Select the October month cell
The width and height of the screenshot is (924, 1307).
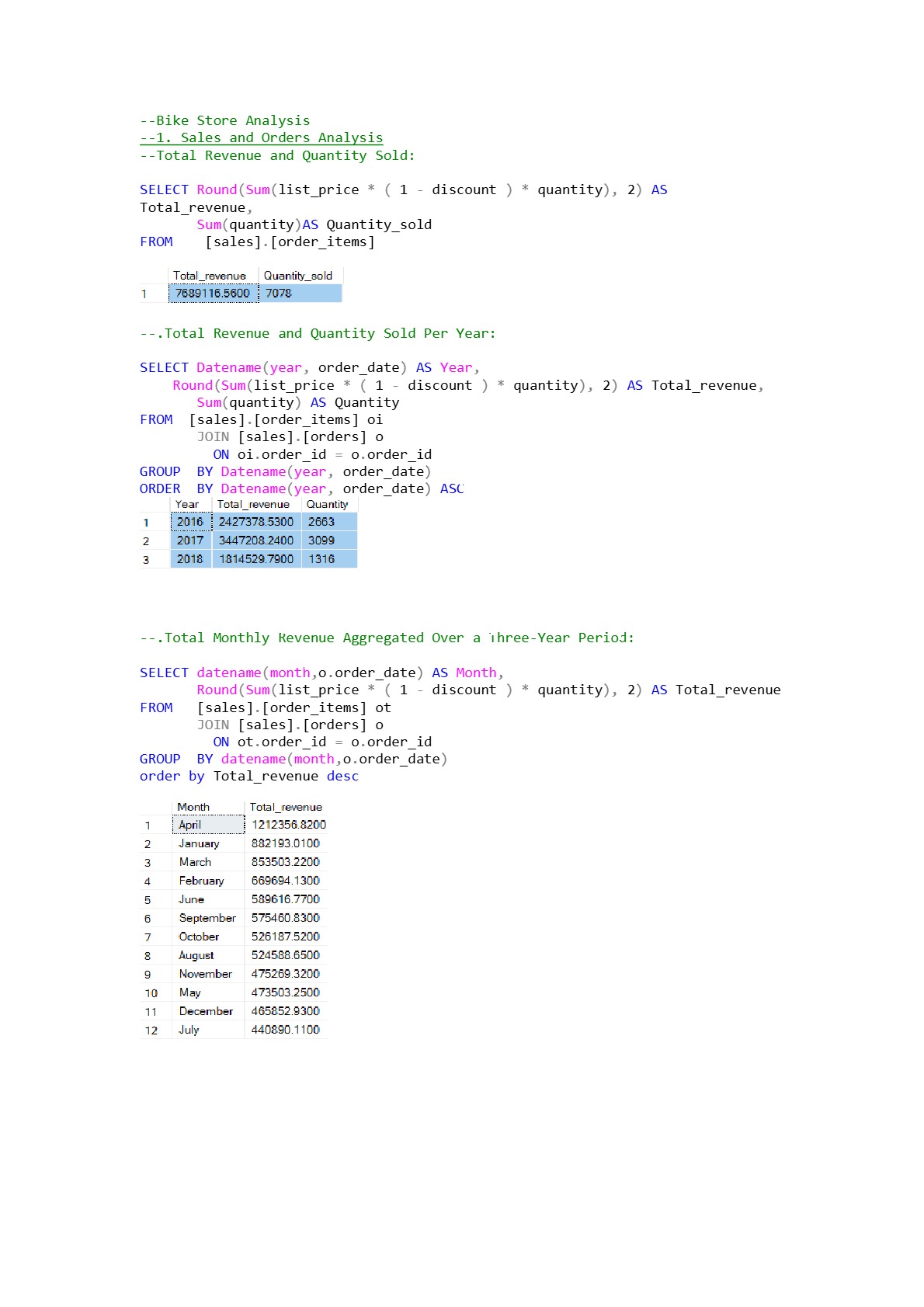208,937
